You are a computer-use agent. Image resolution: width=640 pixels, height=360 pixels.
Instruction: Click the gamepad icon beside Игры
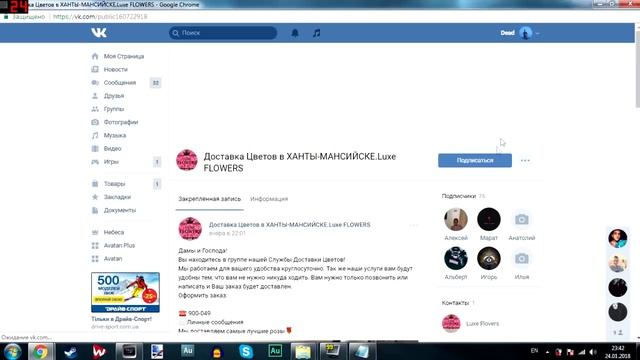coord(95,162)
